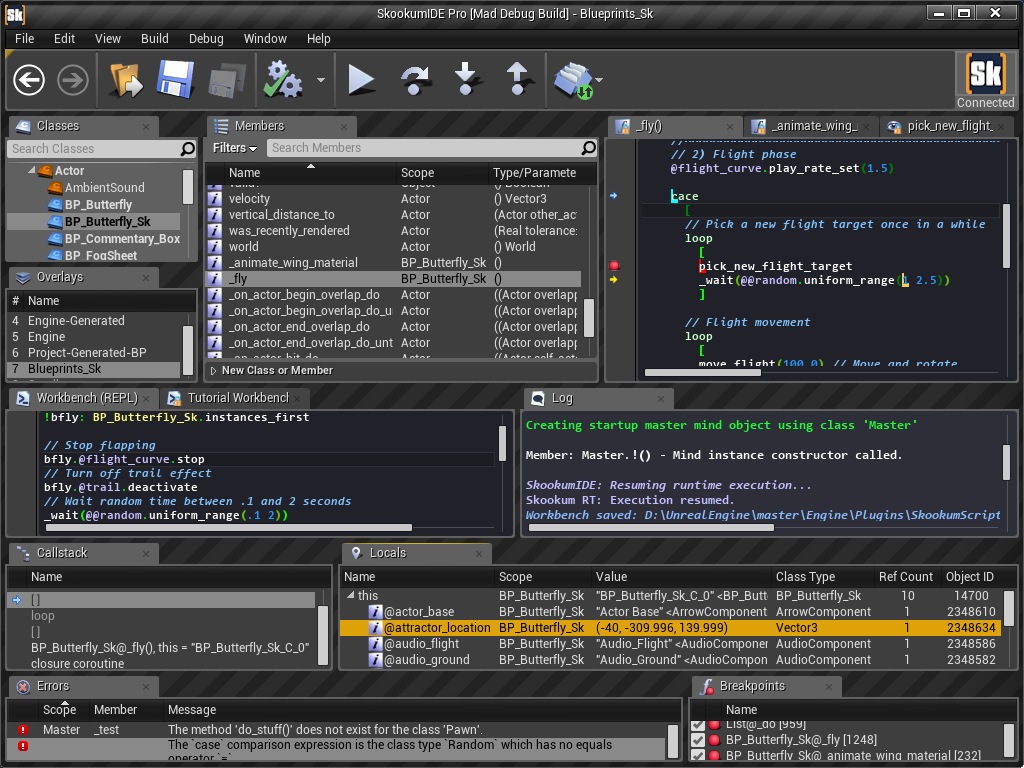Screen dimensions: 1024x768
Task: Click the class icon beside AmbientSound
Action: click(x=55, y=188)
